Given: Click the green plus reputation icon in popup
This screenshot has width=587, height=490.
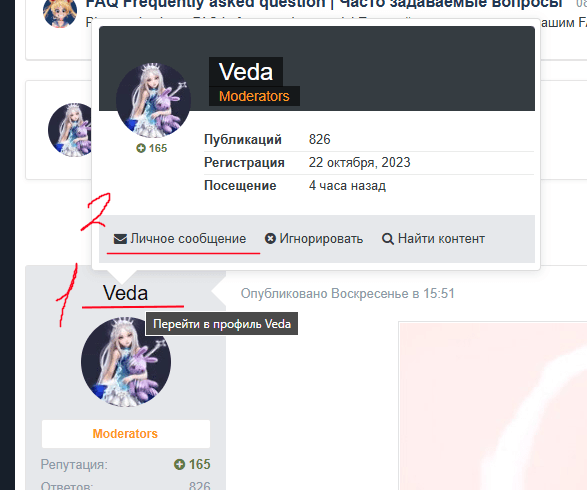Looking at the screenshot, I should [141, 148].
